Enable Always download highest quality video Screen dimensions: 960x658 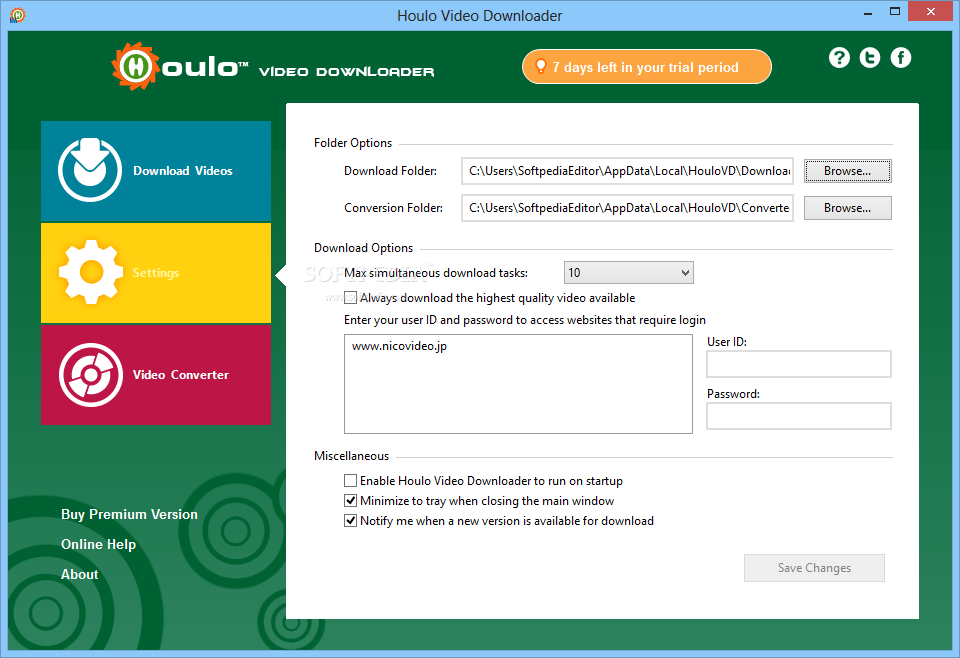pyautogui.click(x=350, y=298)
